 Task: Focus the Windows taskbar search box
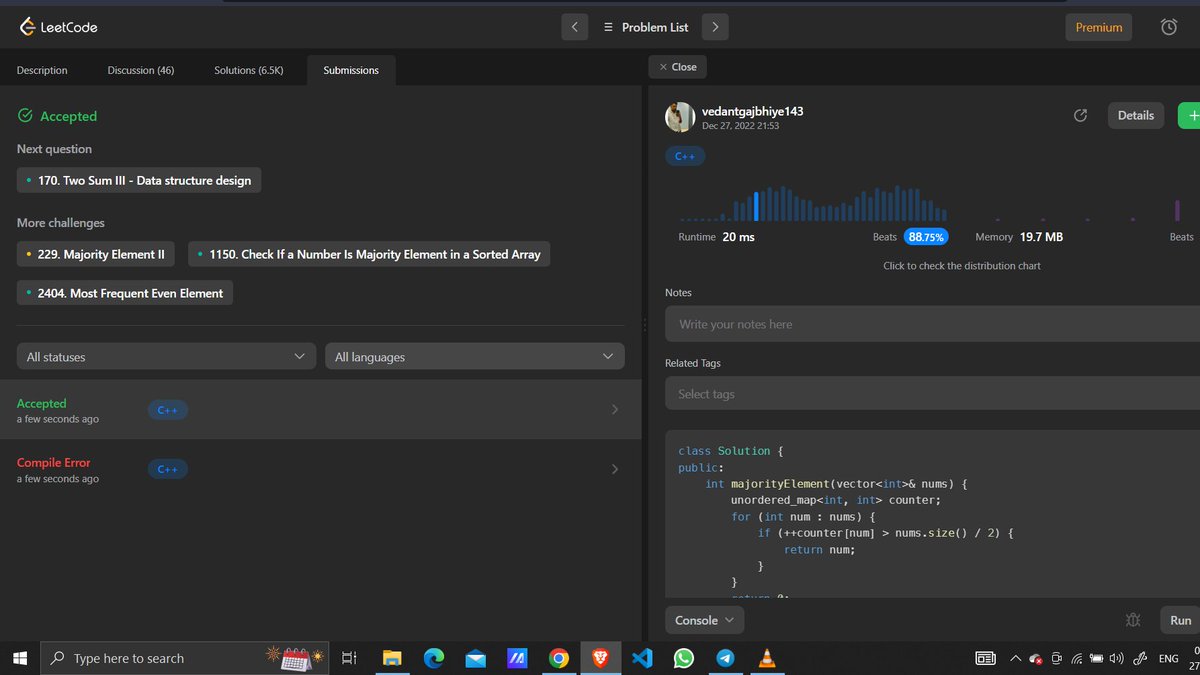click(182, 658)
